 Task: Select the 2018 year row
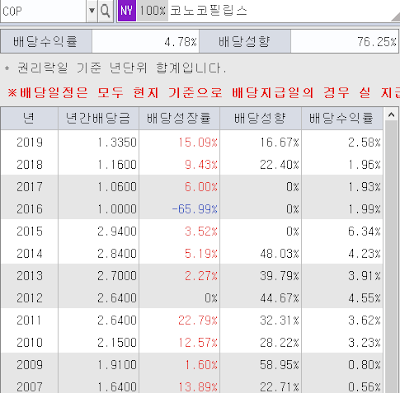point(192,164)
